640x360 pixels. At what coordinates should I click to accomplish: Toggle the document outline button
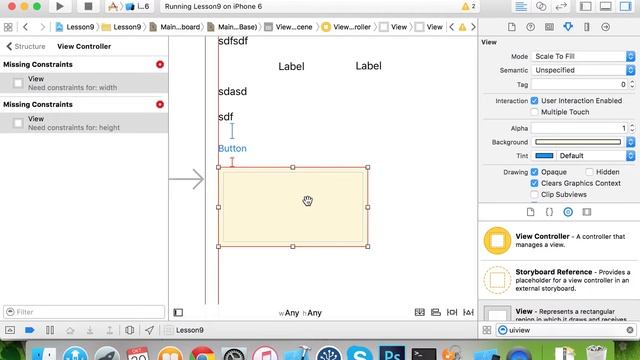pyautogui.click(x=178, y=313)
